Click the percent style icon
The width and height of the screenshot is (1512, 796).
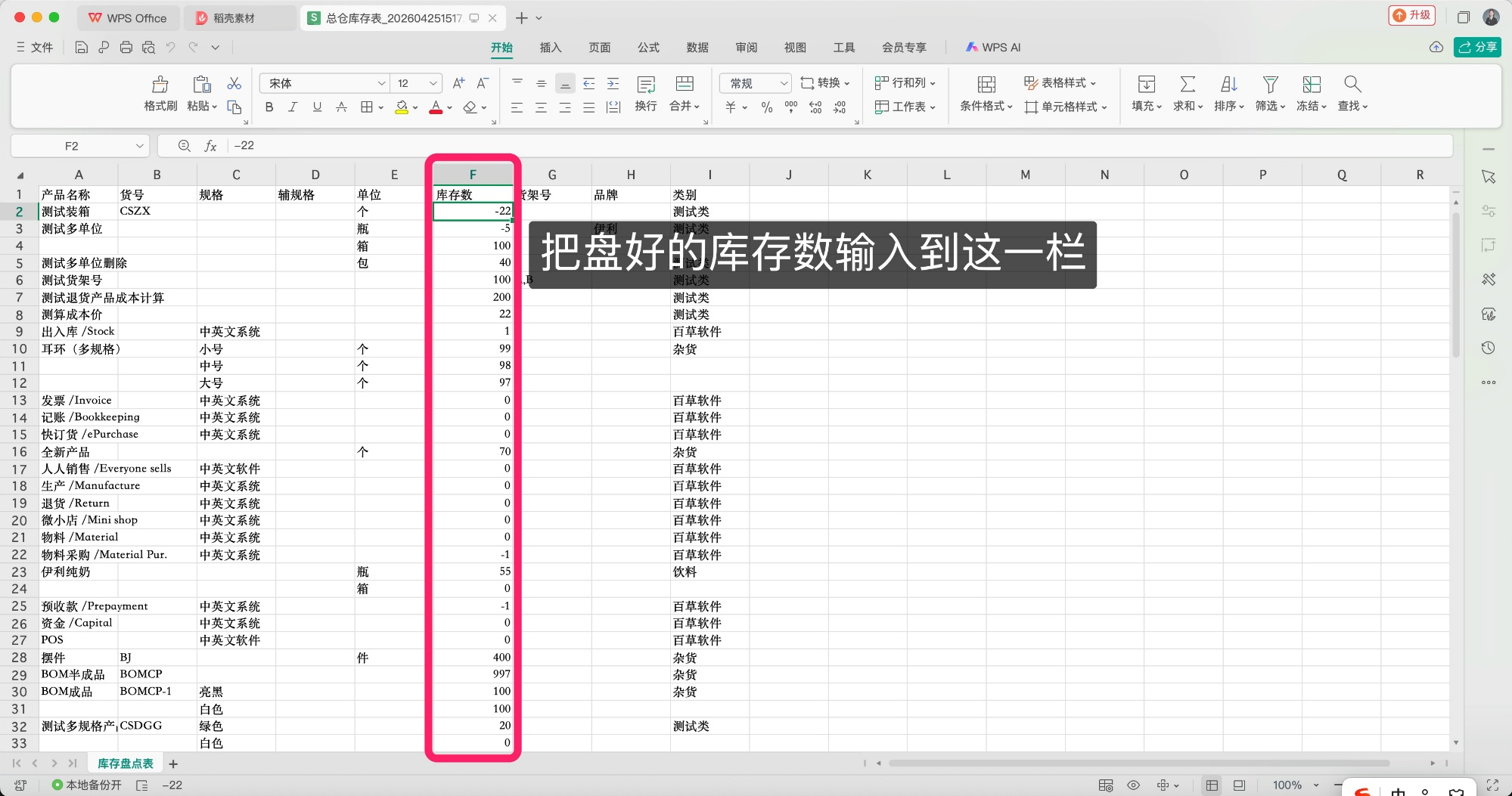(x=767, y=107)
